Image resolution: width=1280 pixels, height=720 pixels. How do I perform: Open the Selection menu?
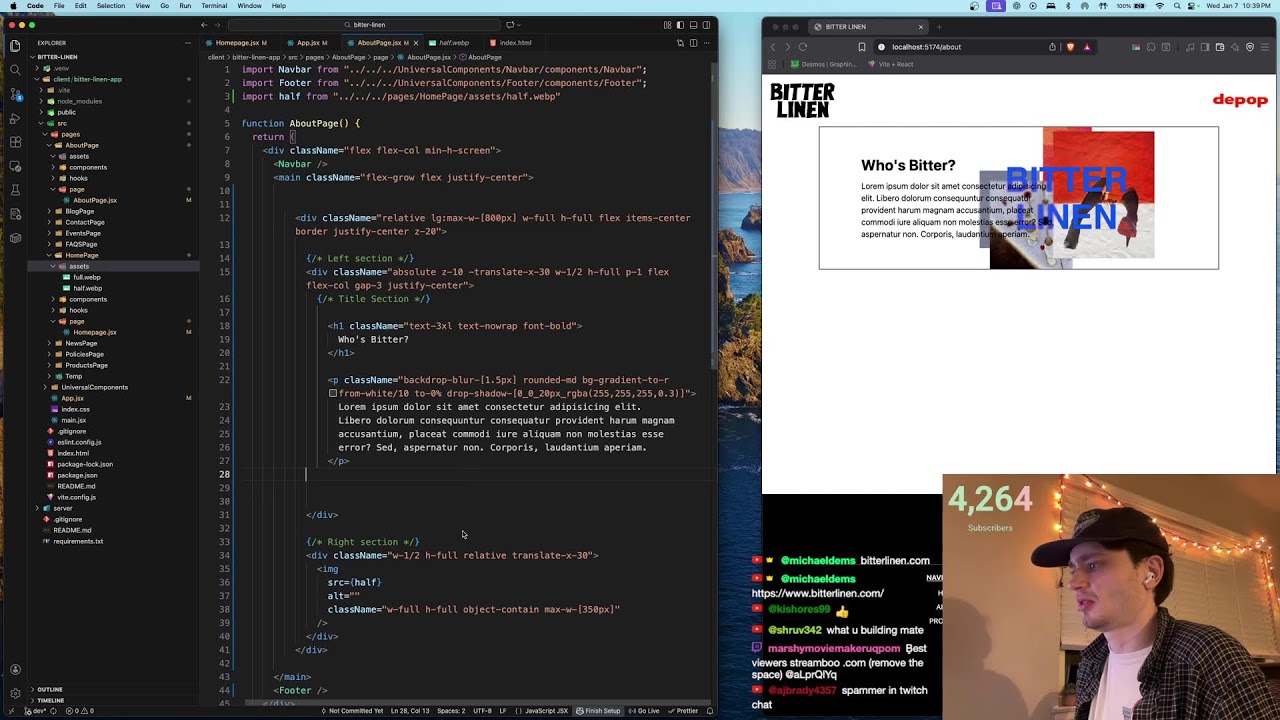pyautogui.click(x=111, y=6)
